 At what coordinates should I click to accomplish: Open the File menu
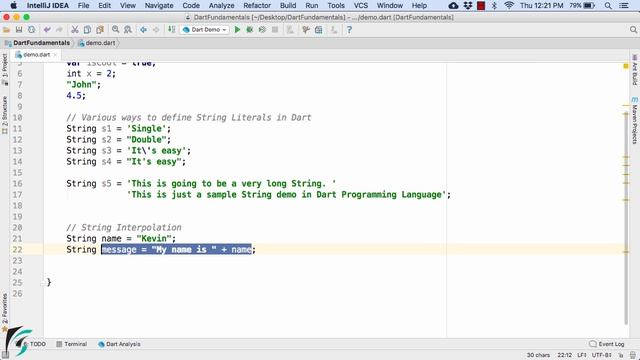click(x=83, y=5)
